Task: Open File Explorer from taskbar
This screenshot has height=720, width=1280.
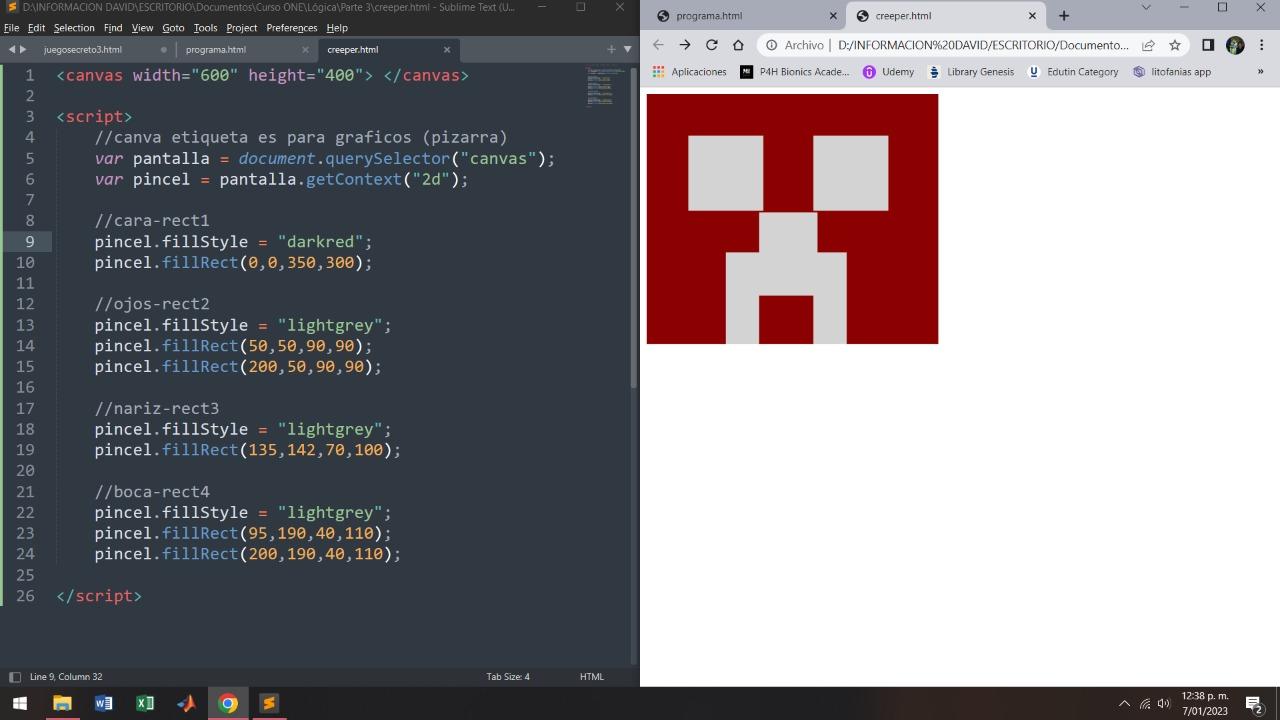Action: 62,703
